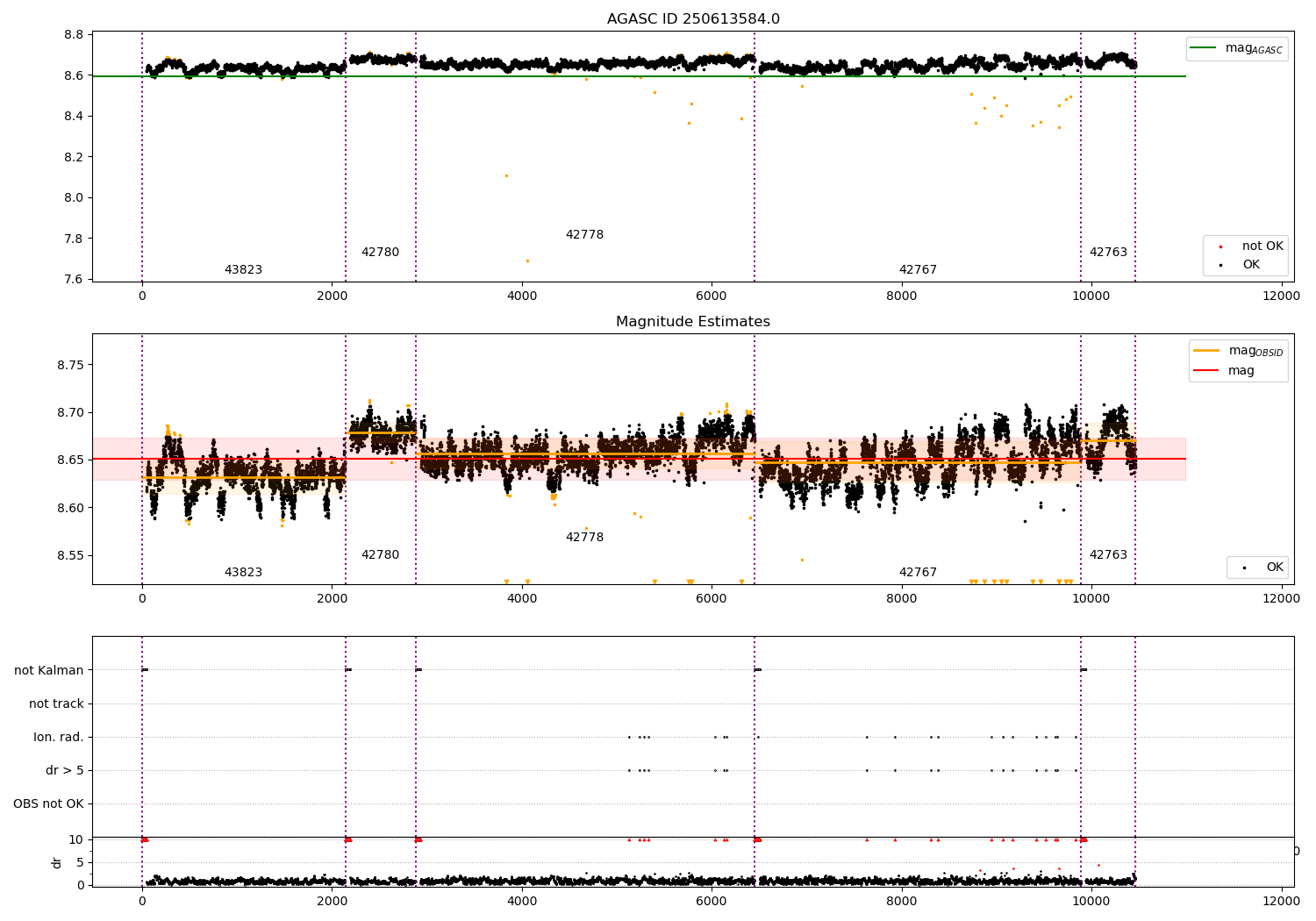This screenshot has width=1316, height=921.
Task: Click obsid label 42780 in Magnitude Estimates plot
Action: (380, 555)
